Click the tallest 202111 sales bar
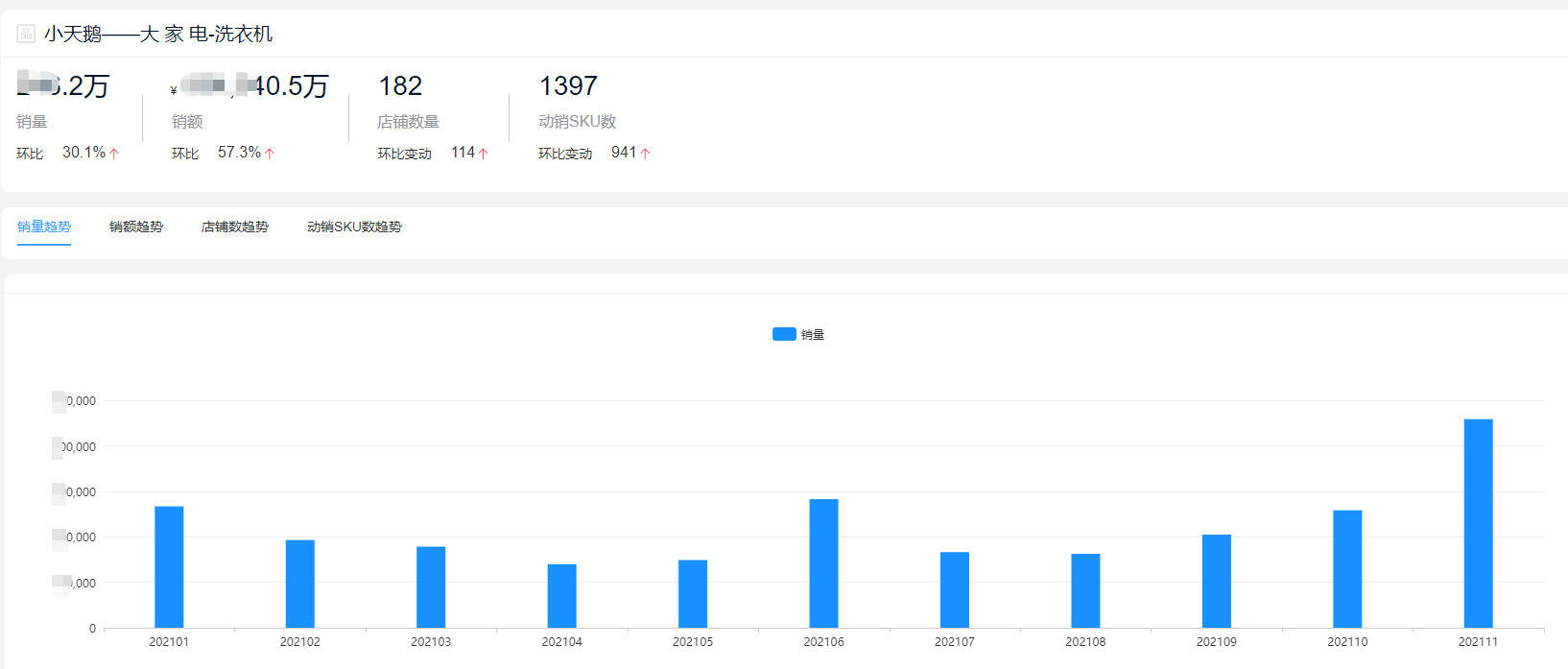The width and height of the screenshot is (1568, 669). tap(1478, 524)
